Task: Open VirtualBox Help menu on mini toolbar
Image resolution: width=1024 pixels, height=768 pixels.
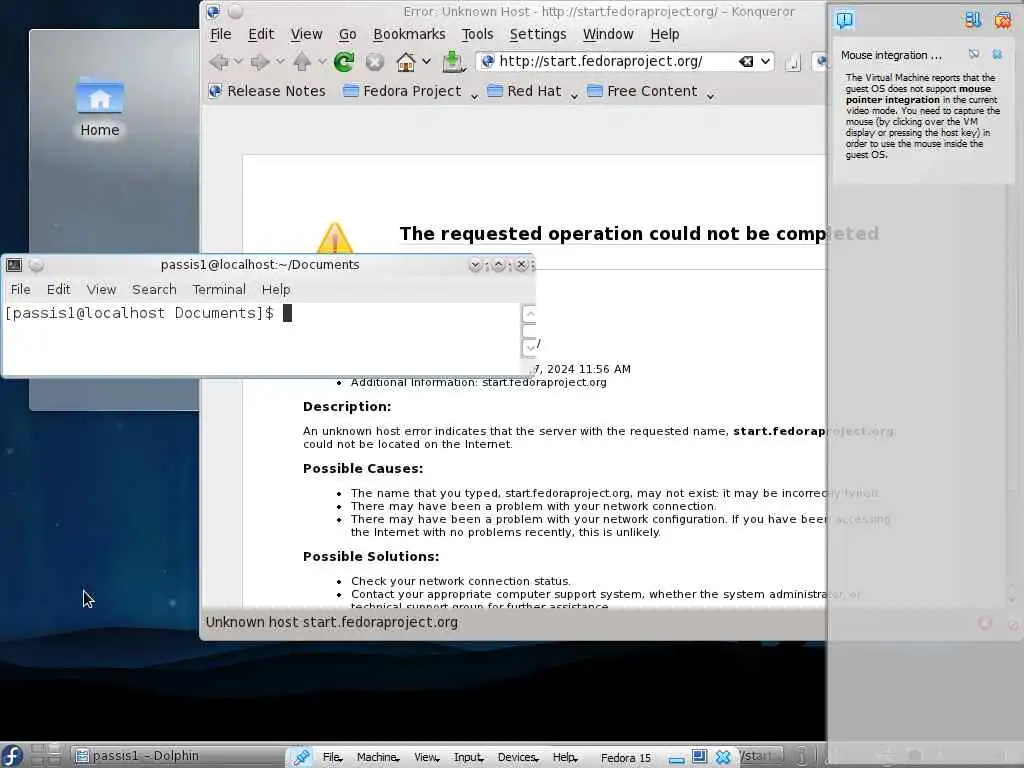Action: pyautogui.click(x=565, y=758)
